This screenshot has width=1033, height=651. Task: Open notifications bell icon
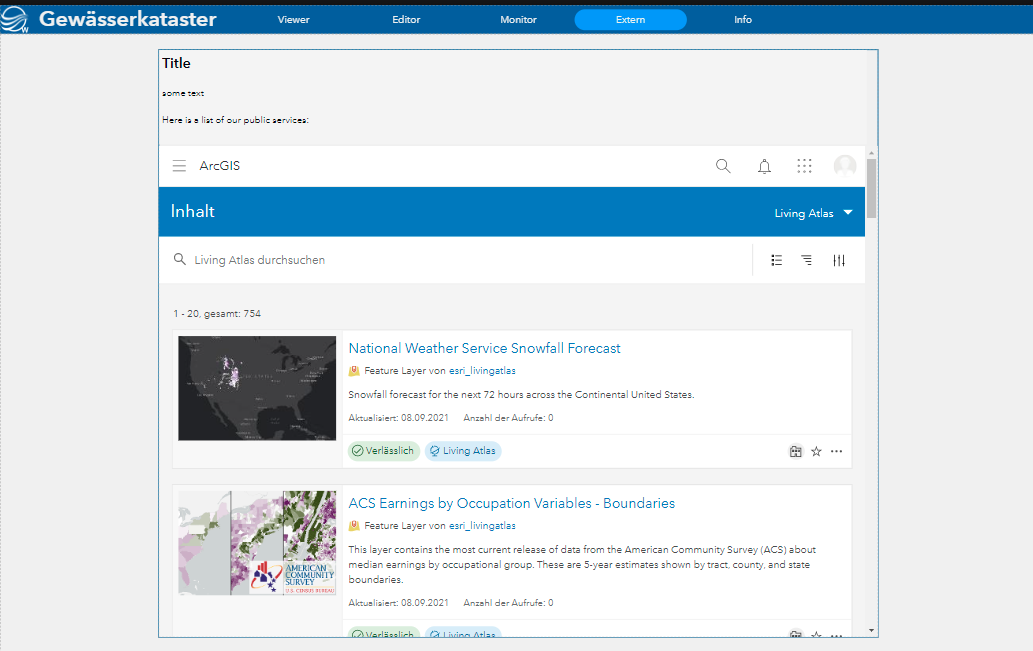pyautogui.click(x=764, y=166)
